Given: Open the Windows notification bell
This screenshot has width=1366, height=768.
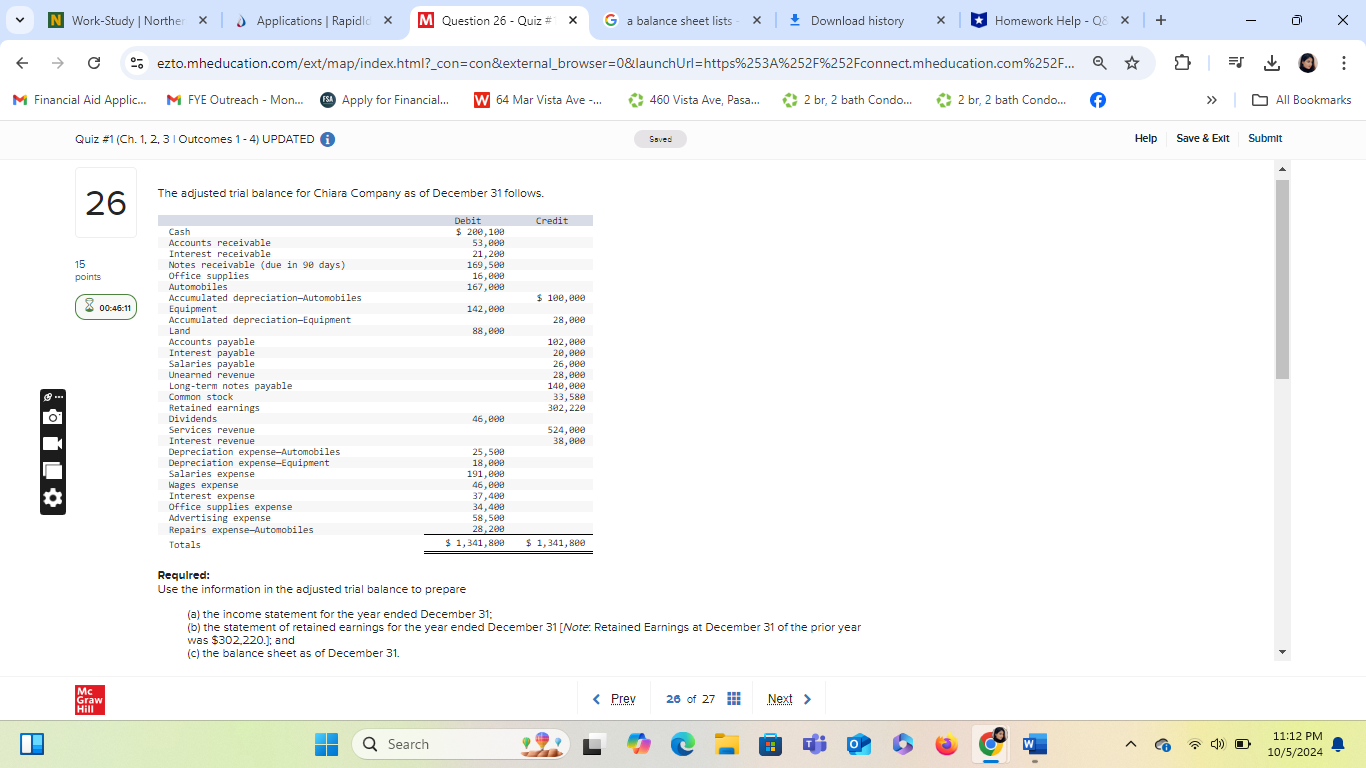Looking at the screenshot, I should (1337, 744).
